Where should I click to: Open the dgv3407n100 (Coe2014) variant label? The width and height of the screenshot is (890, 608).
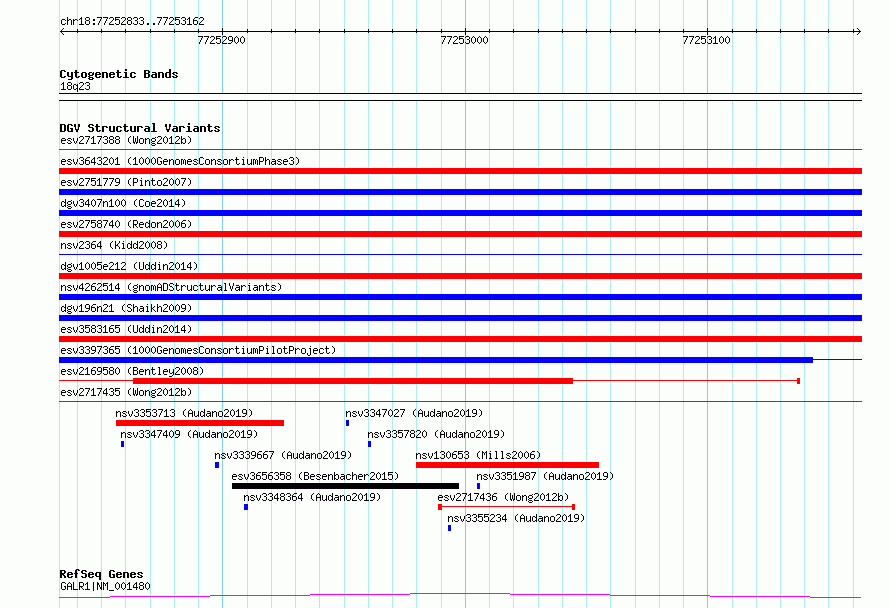[x=123, y=203]
